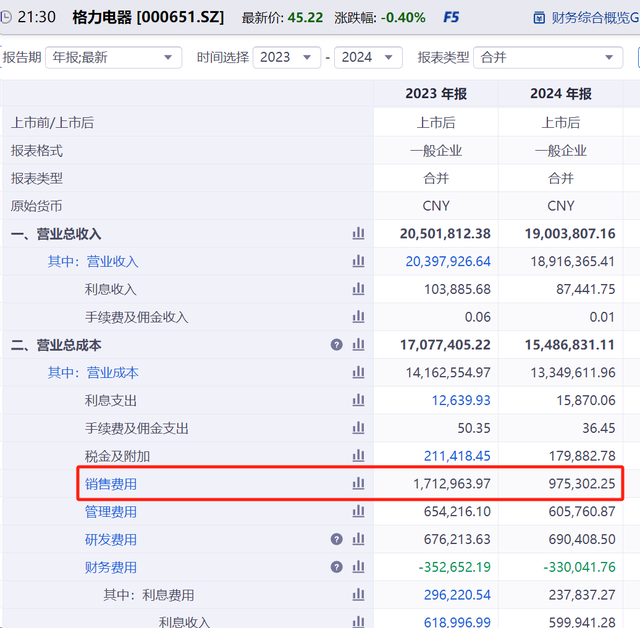640x628 pixels.
Task: Click the F5 refresh indicator
Action: click(x=451, y=18)
